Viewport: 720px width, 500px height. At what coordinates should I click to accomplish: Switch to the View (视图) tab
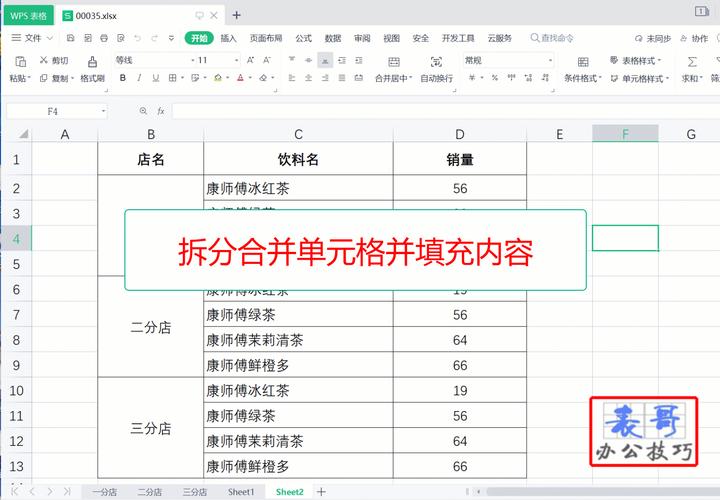click(392, 38)
